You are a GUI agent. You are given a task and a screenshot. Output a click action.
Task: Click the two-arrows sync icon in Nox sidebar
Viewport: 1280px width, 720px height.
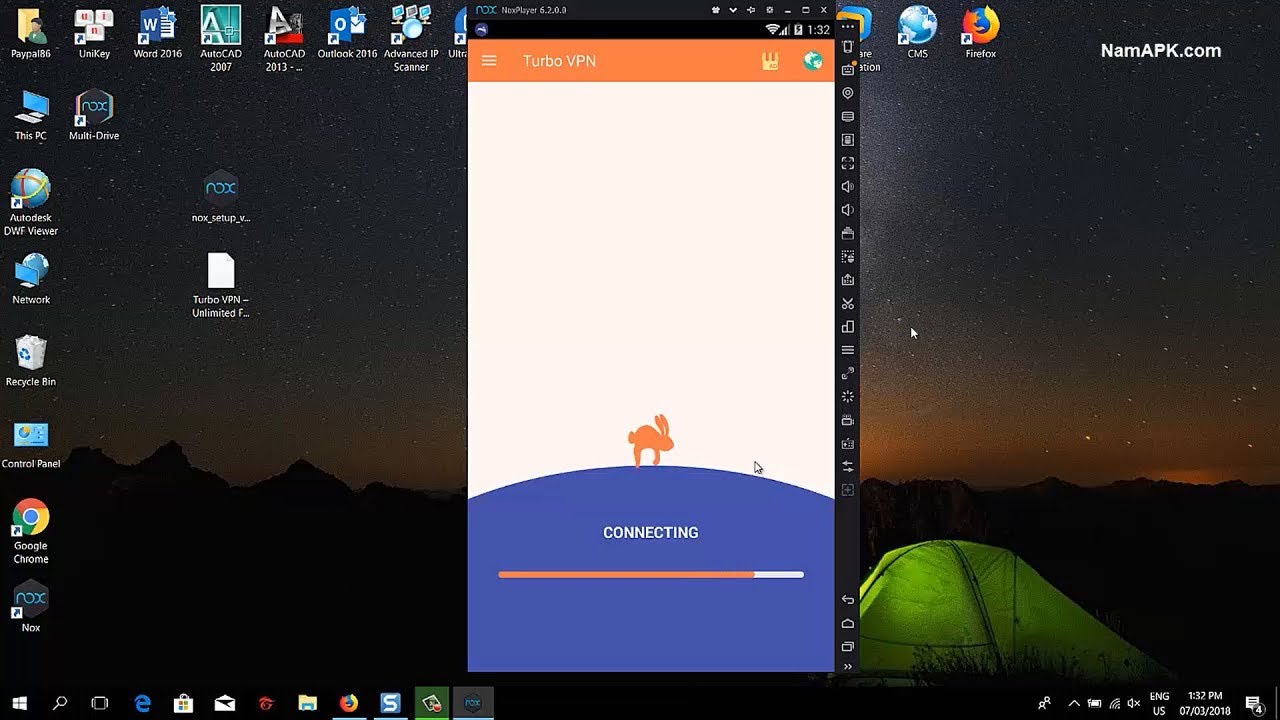(848, 467)
